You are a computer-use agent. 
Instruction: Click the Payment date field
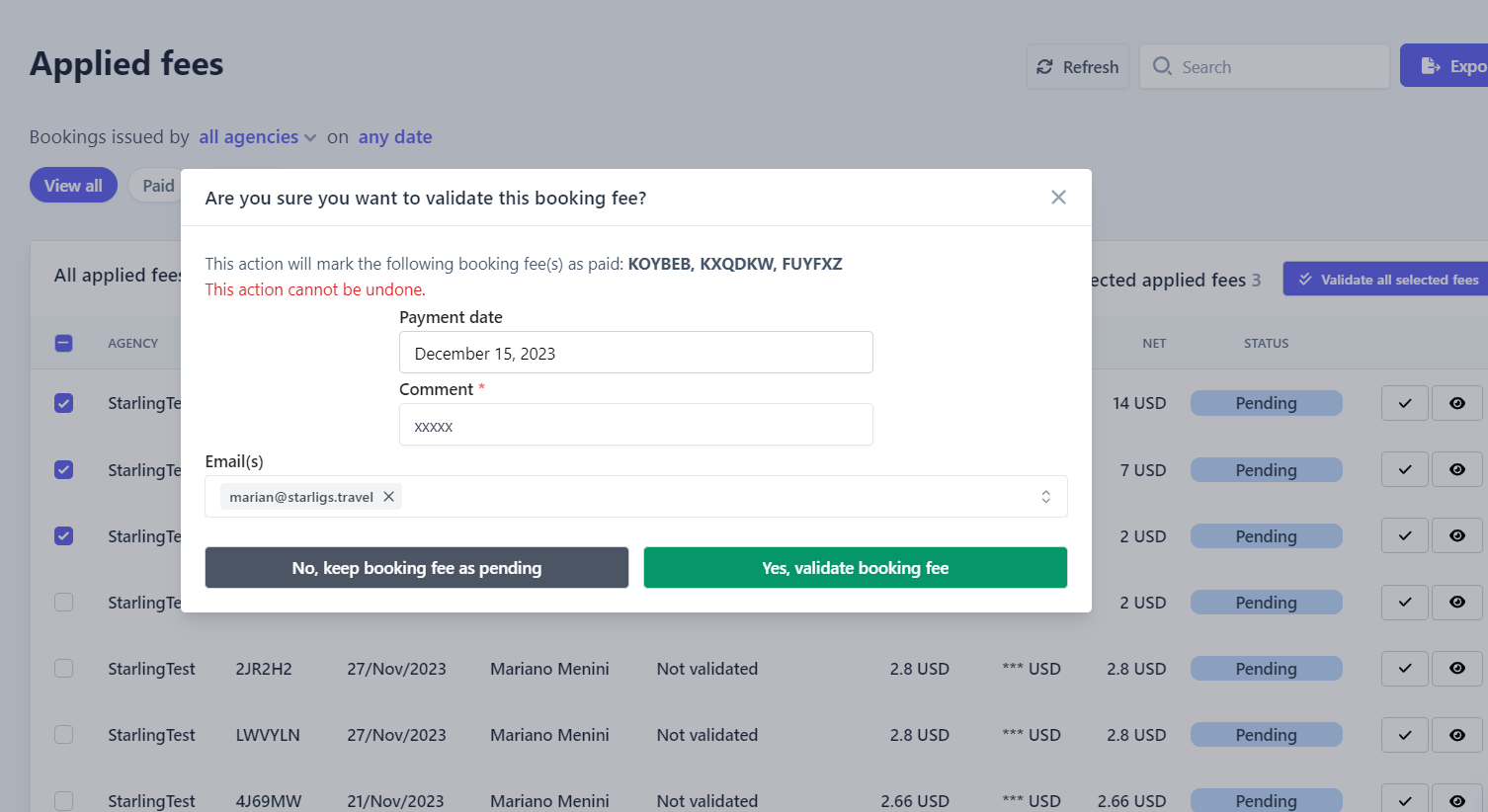click(x=636, y=353)
